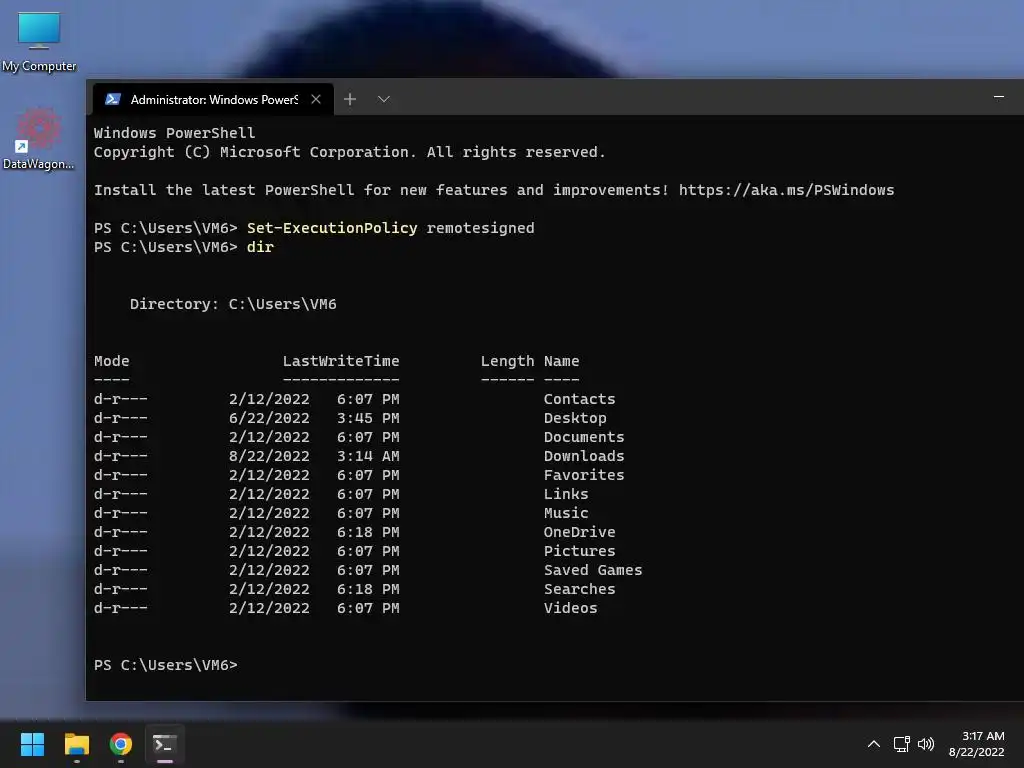Expand the terminal profile dropdown
1024x768 pixels.
[384, 99]
